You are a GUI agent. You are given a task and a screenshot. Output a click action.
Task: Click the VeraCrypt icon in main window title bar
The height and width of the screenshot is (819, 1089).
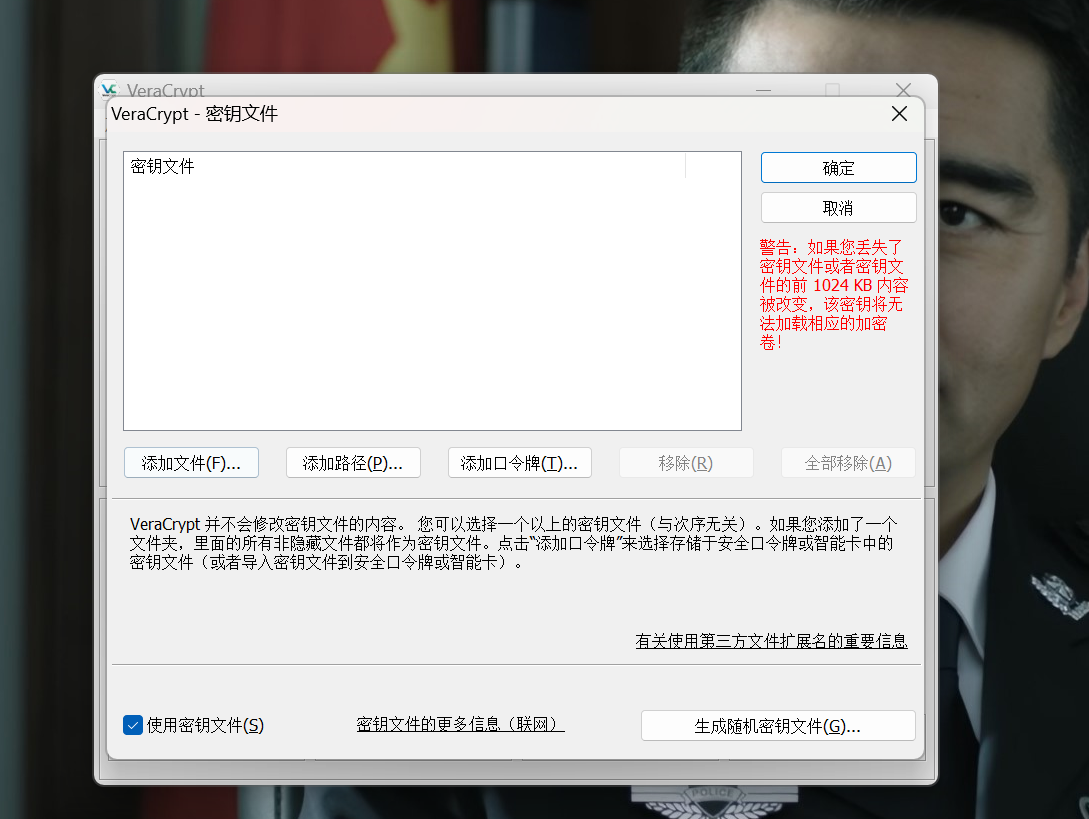pos(110,90)
